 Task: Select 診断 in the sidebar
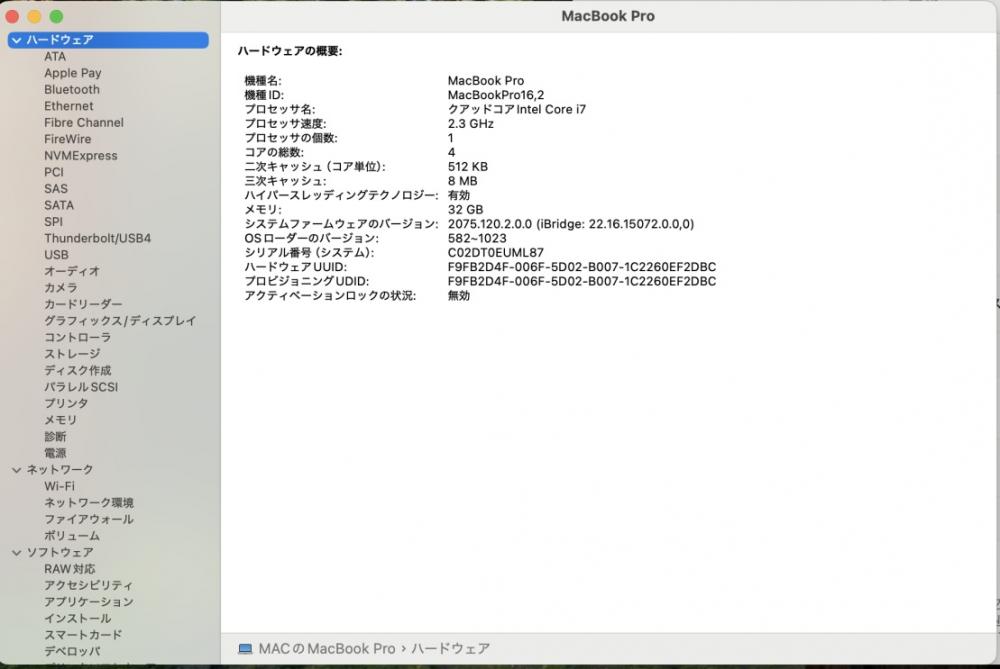click(55, 437)
